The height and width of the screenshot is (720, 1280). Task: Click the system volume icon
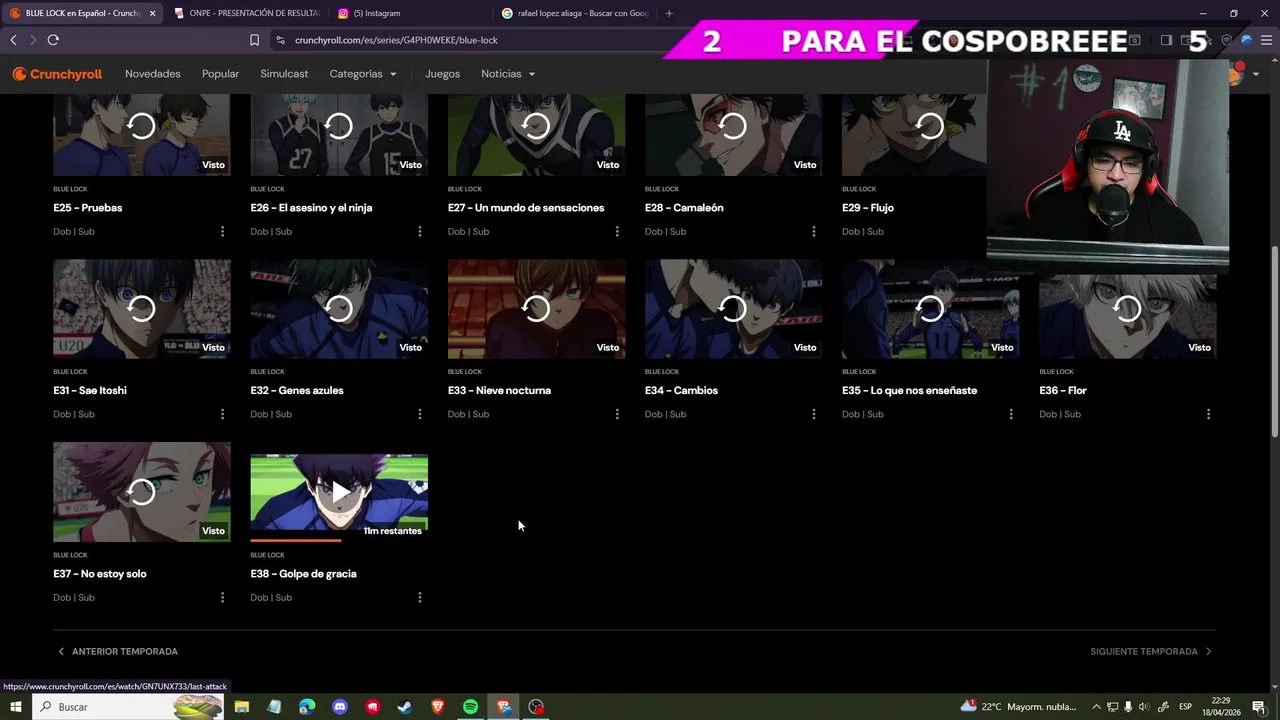[1143, 707]
